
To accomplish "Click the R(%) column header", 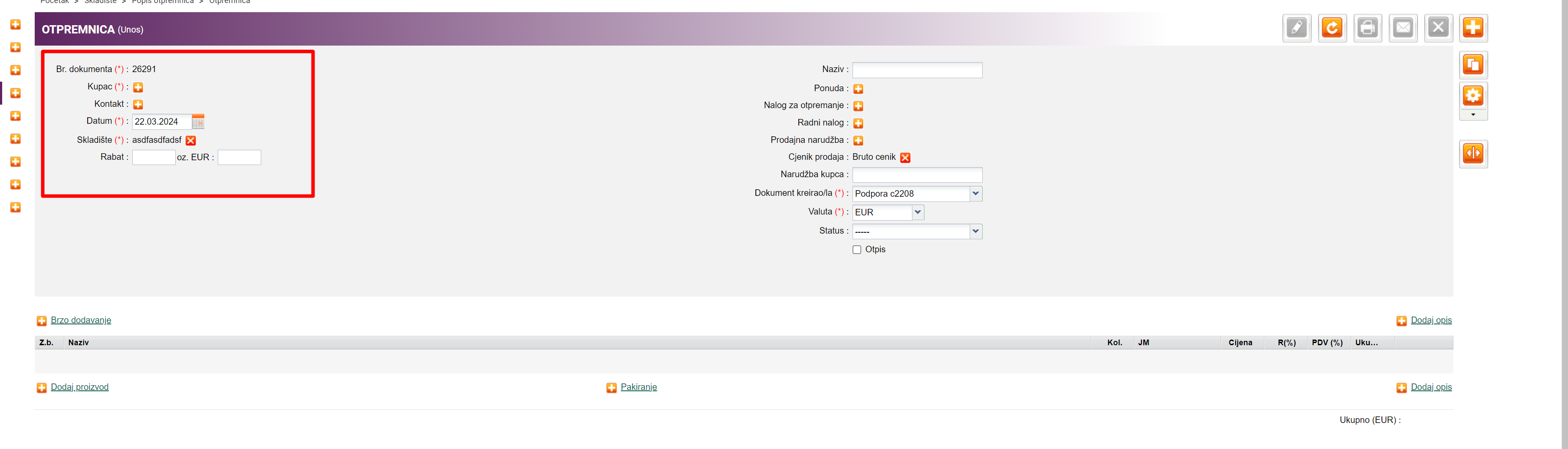I will click(x=1287, y=343).
